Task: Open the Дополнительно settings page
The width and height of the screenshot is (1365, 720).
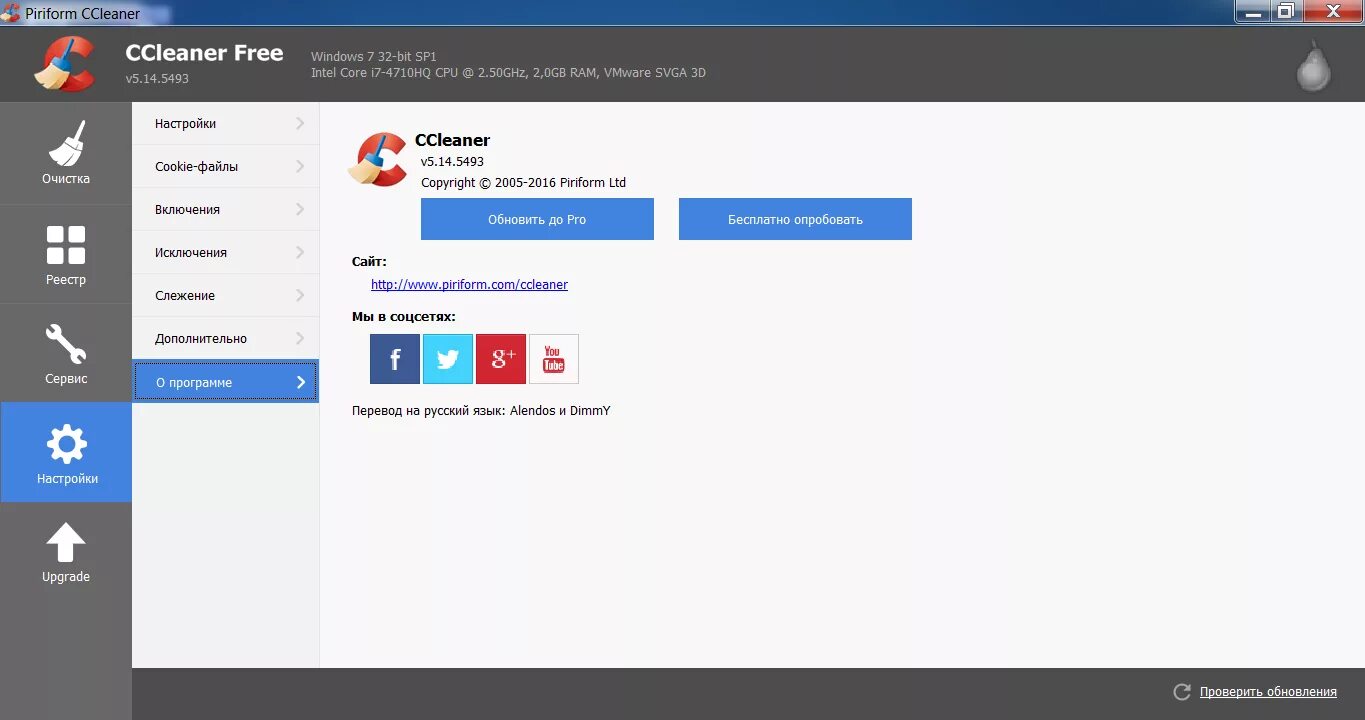Action: pyautogui.click(x=226, y=339)
